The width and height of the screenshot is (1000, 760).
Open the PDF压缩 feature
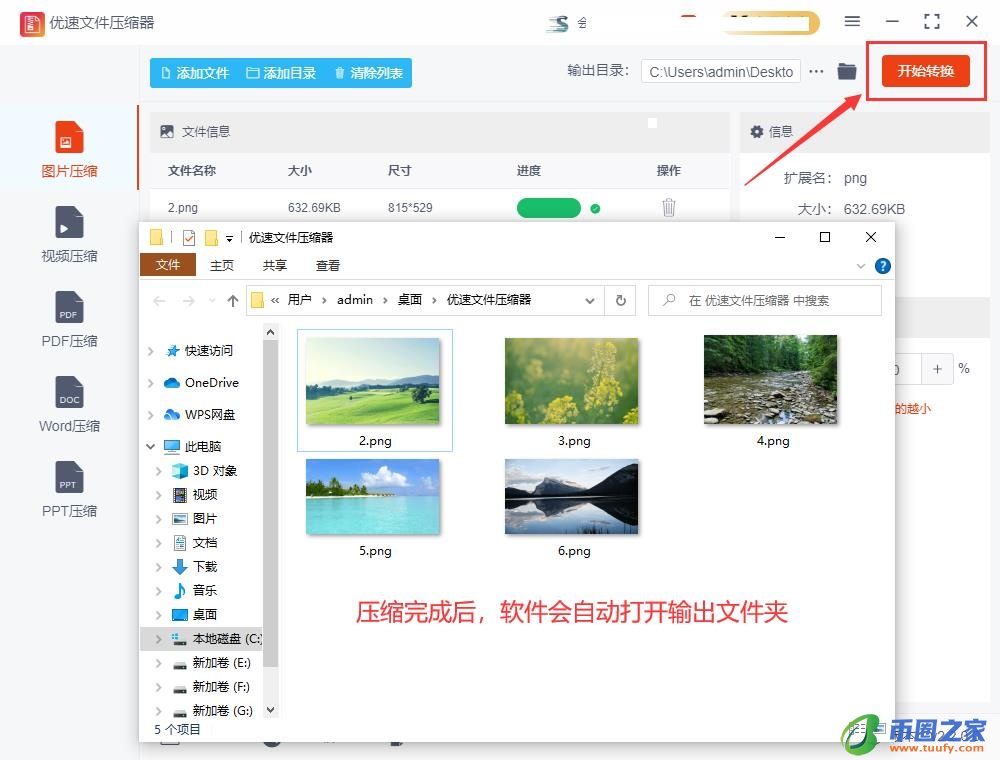pyautogui.click(x=69, y=320)
